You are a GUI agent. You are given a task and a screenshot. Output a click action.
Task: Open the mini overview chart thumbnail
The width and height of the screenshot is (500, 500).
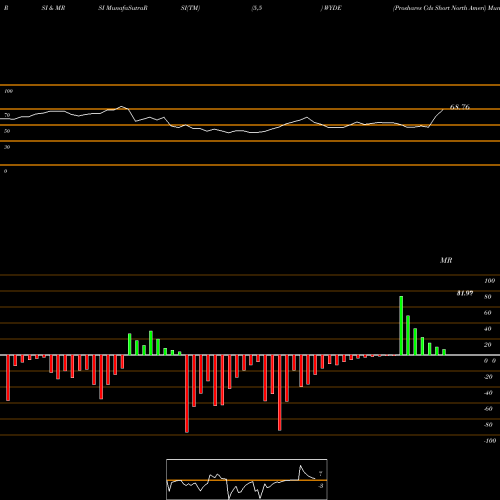click(x=247, y=479)
